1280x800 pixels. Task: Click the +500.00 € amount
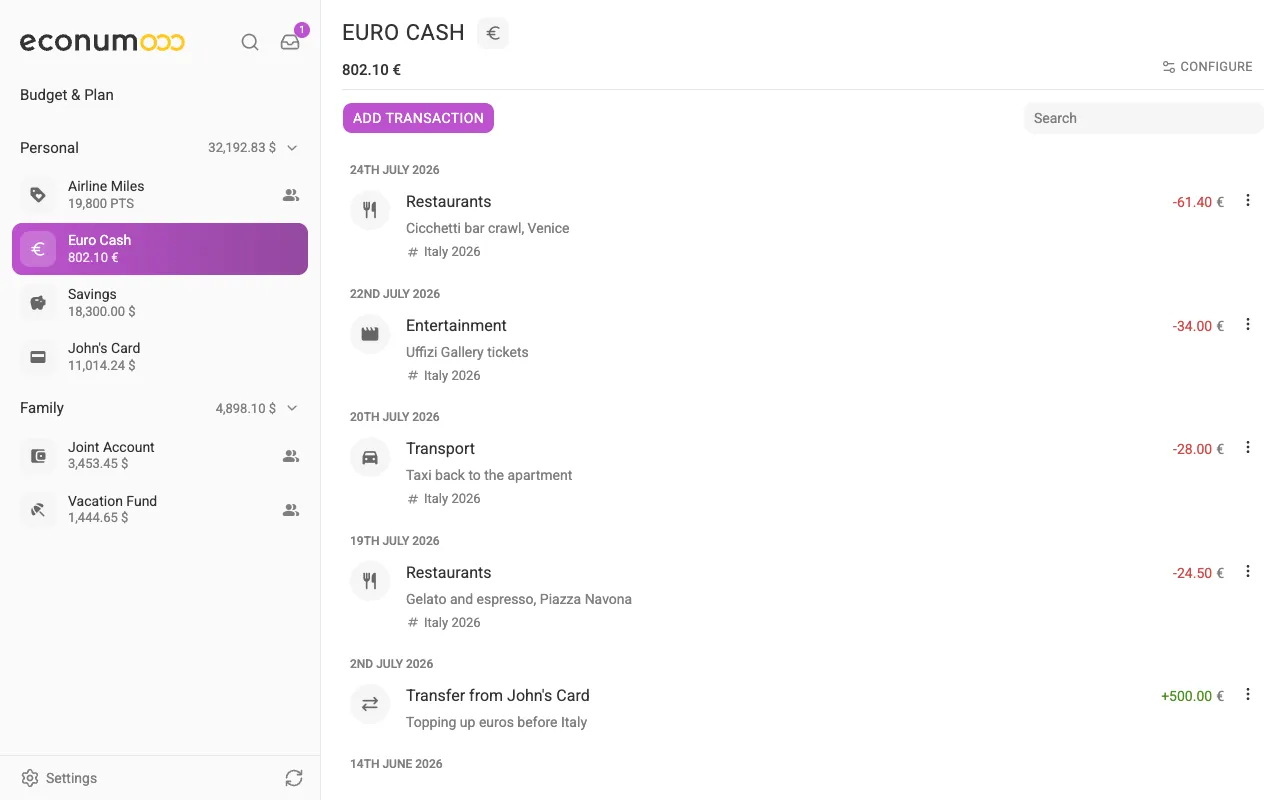tap(1192, 696)
